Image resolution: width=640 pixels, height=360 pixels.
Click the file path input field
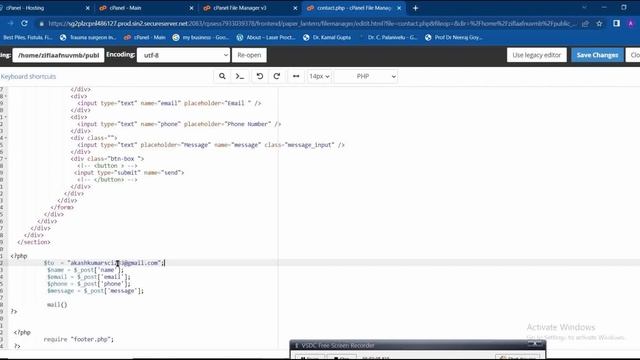point(58,55)
